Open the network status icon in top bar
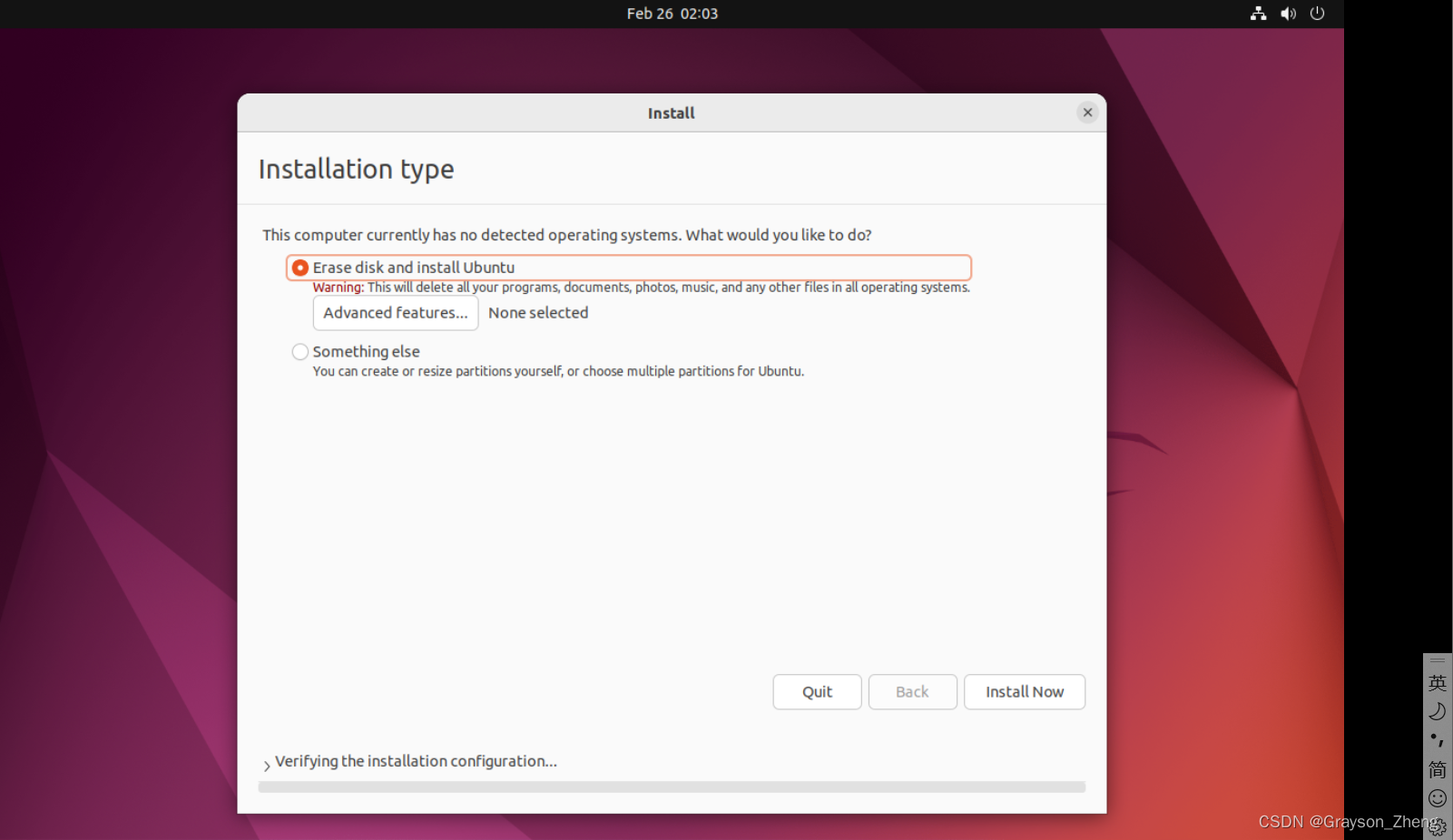Image resolution: width=1453 pixels, height=840 pixels. tap(1258, 14)
